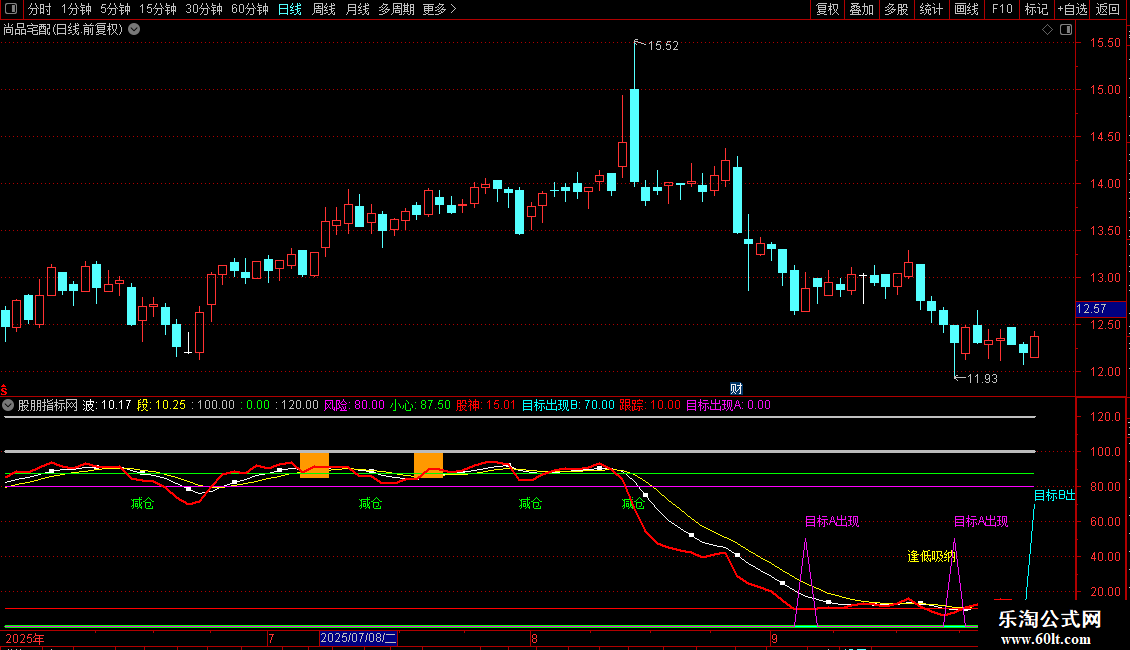Click the 逢低吸纳 yellow signal label

point(931,556)
